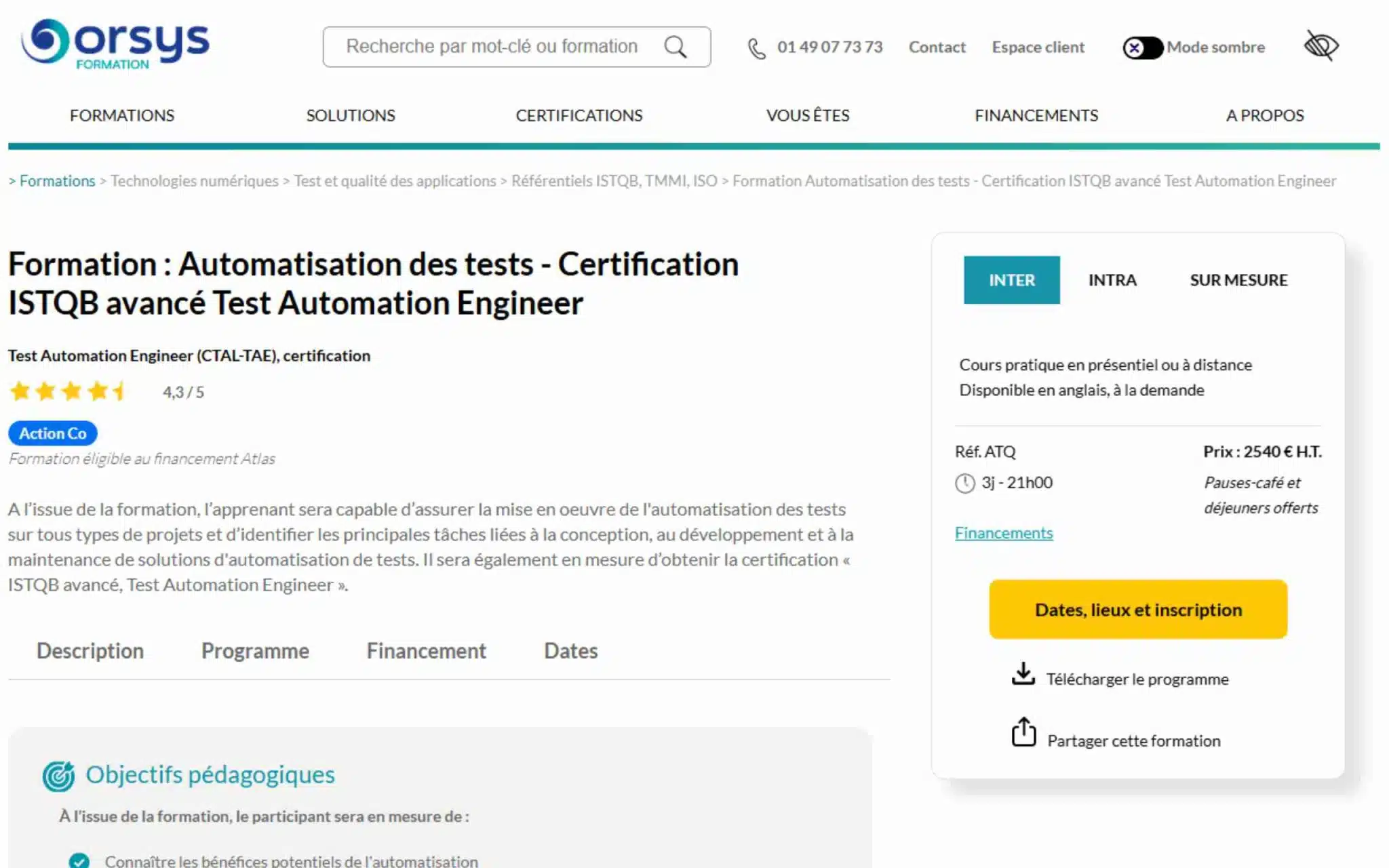This screenshot has width=1389, height=868.
Task: Switch to the INTRA tab
Action: (x=1112, y=280)
